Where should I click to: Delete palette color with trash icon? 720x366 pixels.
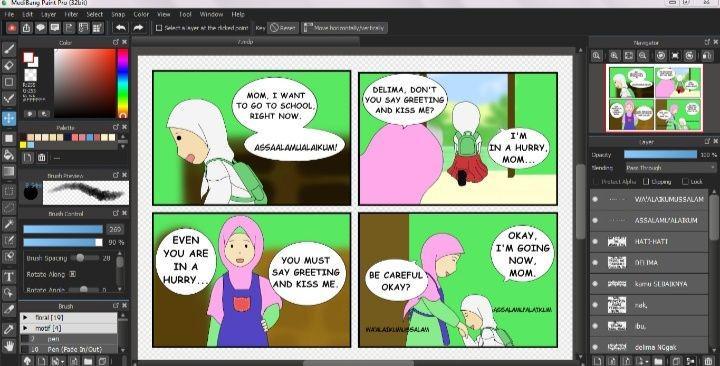click(42, 158)
